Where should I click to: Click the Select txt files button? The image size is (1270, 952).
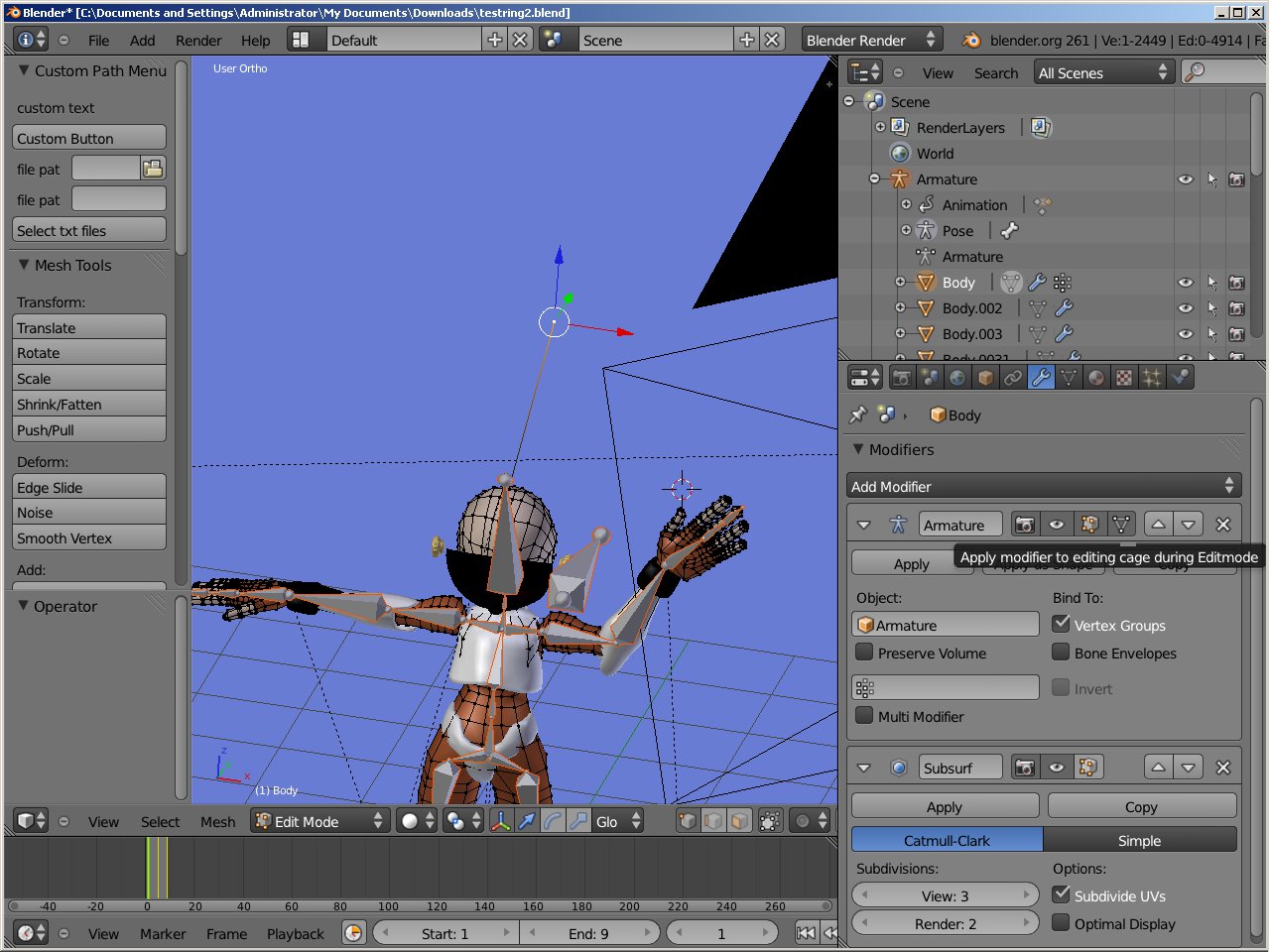tap(89, 230)
